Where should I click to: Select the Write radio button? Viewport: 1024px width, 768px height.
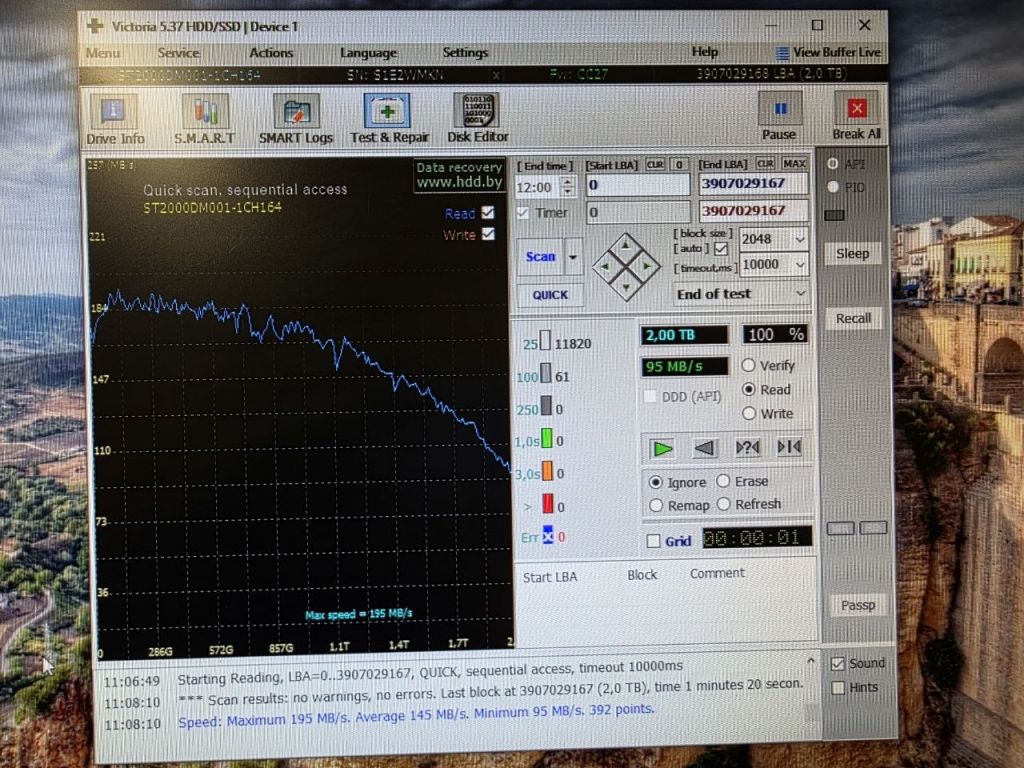749,413
